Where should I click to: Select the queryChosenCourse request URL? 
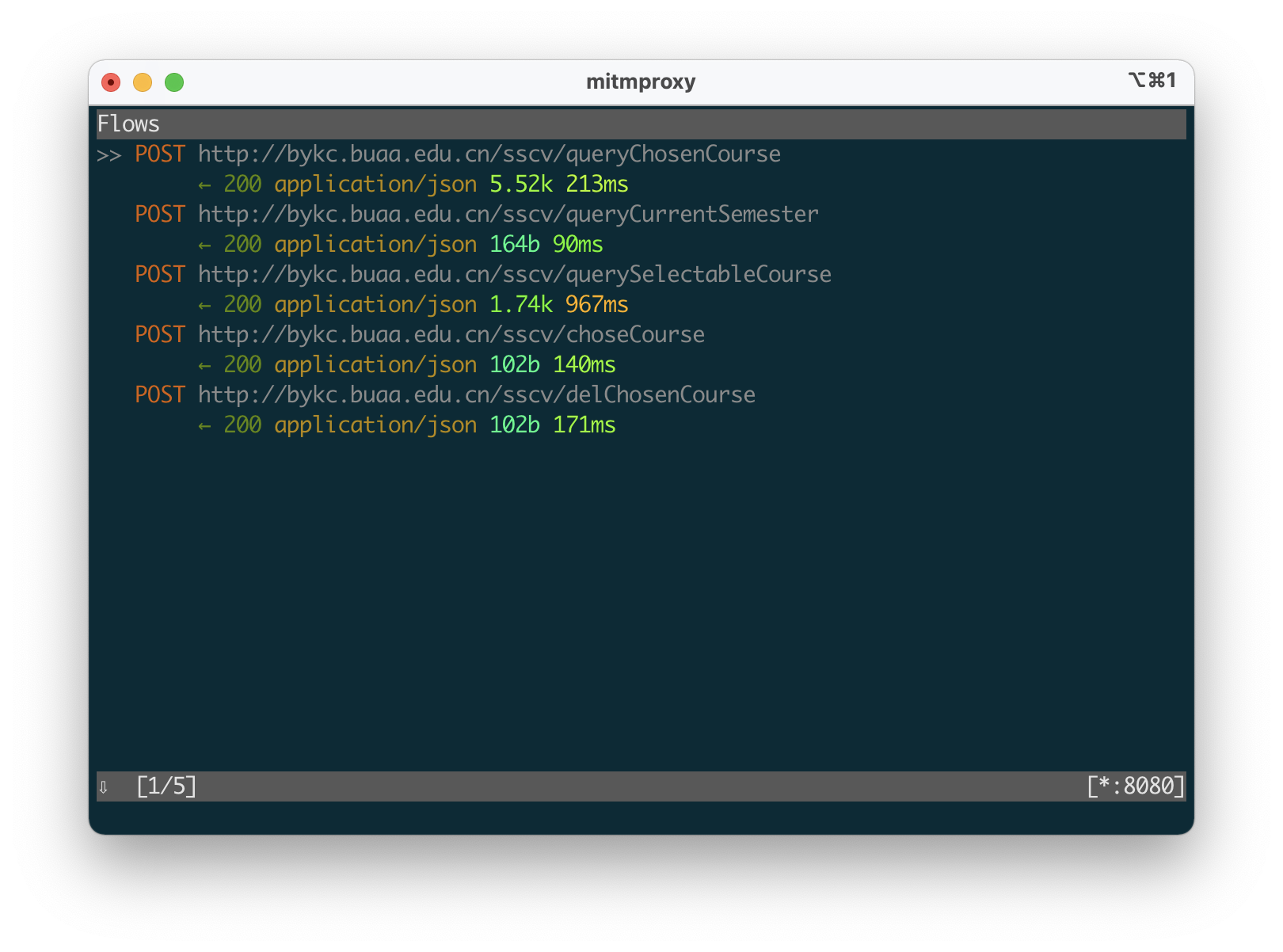click(x=489, y=154)
